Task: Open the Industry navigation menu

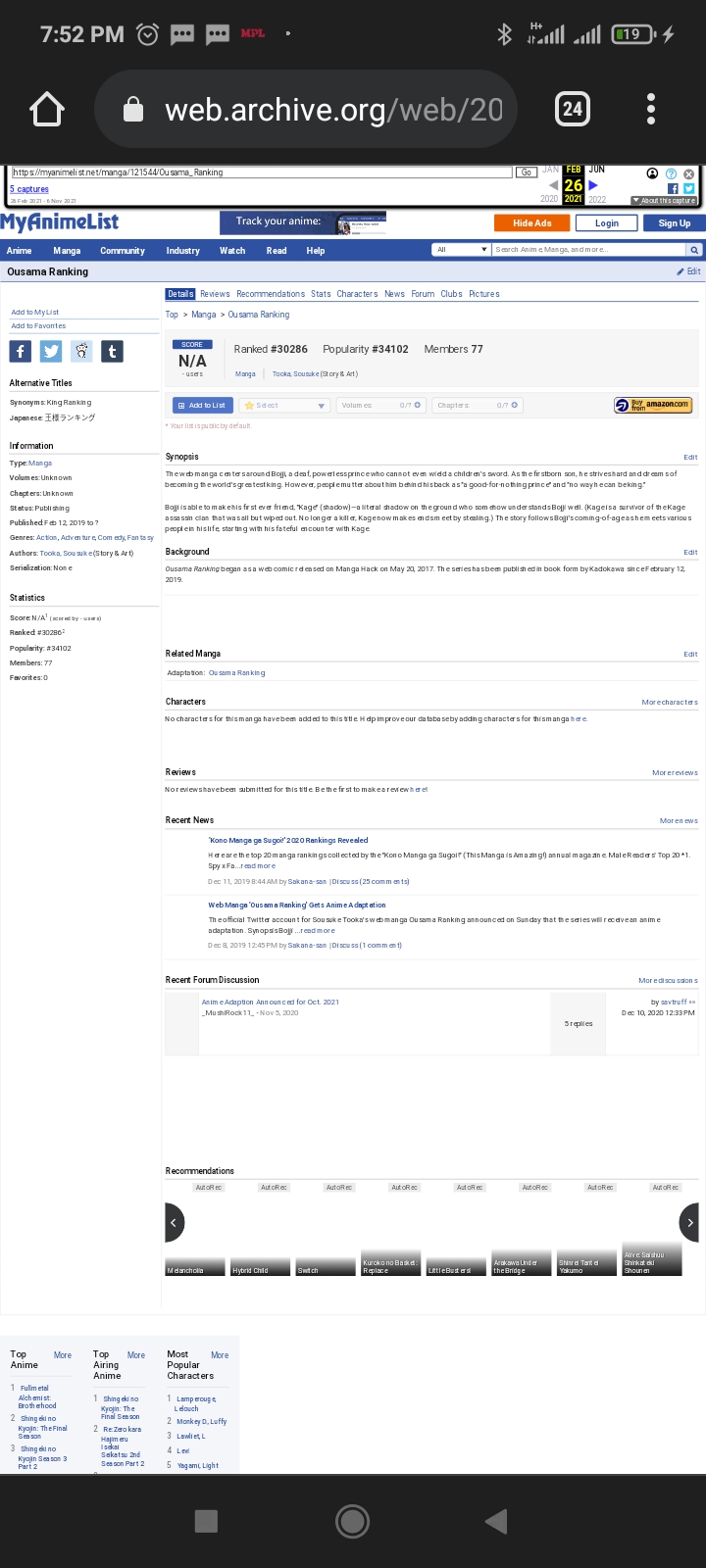Action: pyautogui.click(x=182, y=251)
